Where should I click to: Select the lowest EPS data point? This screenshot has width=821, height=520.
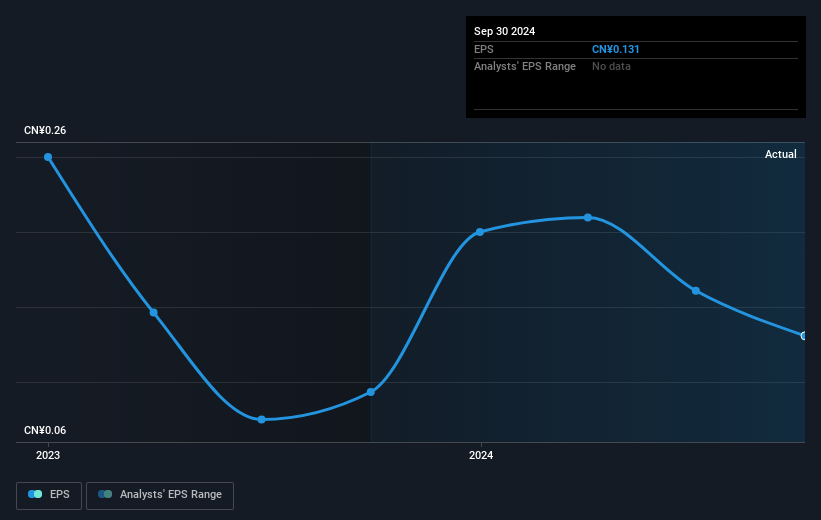[262, 419]
